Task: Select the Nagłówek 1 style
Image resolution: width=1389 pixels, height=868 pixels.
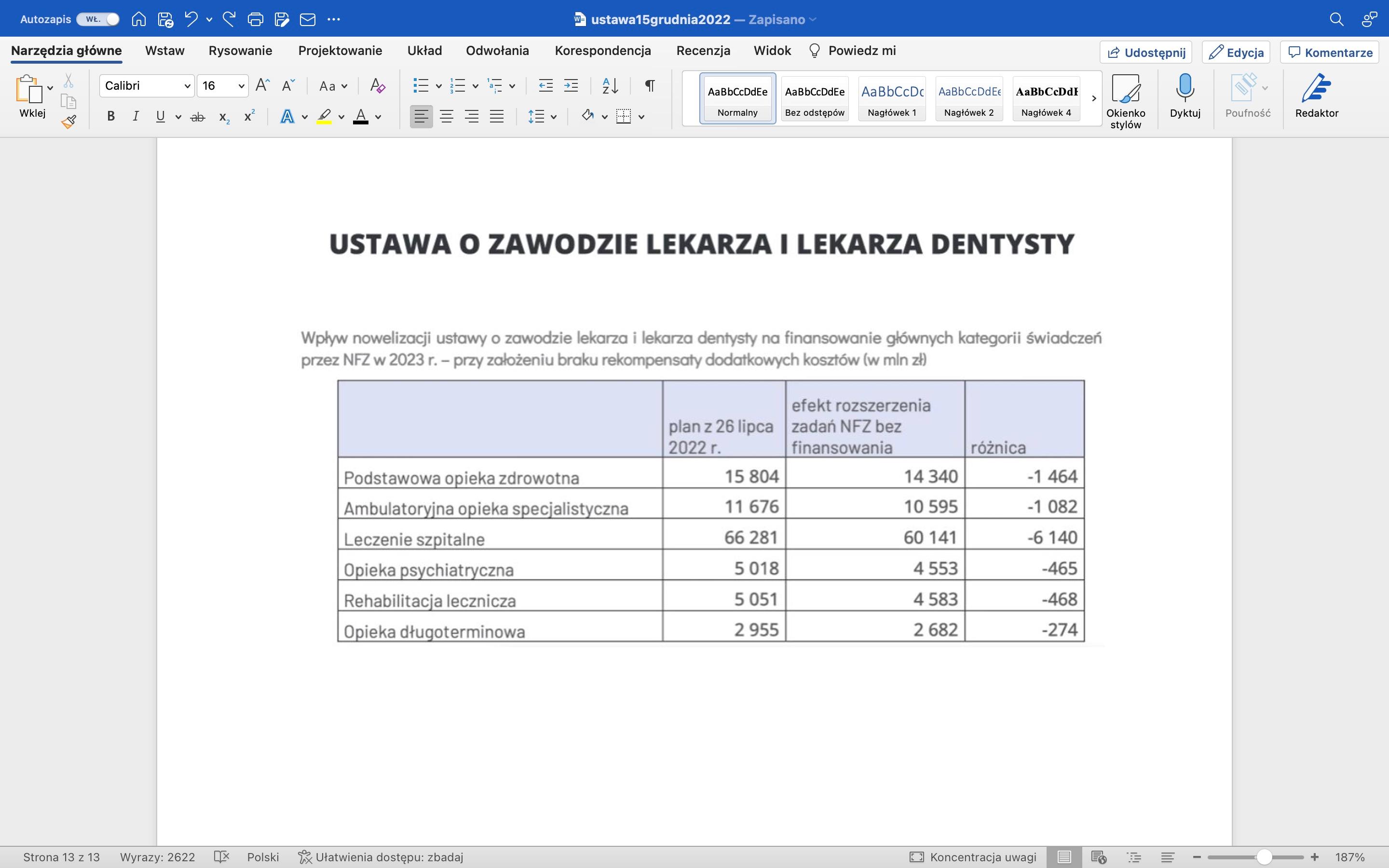Action: click(x=892, y=98)
